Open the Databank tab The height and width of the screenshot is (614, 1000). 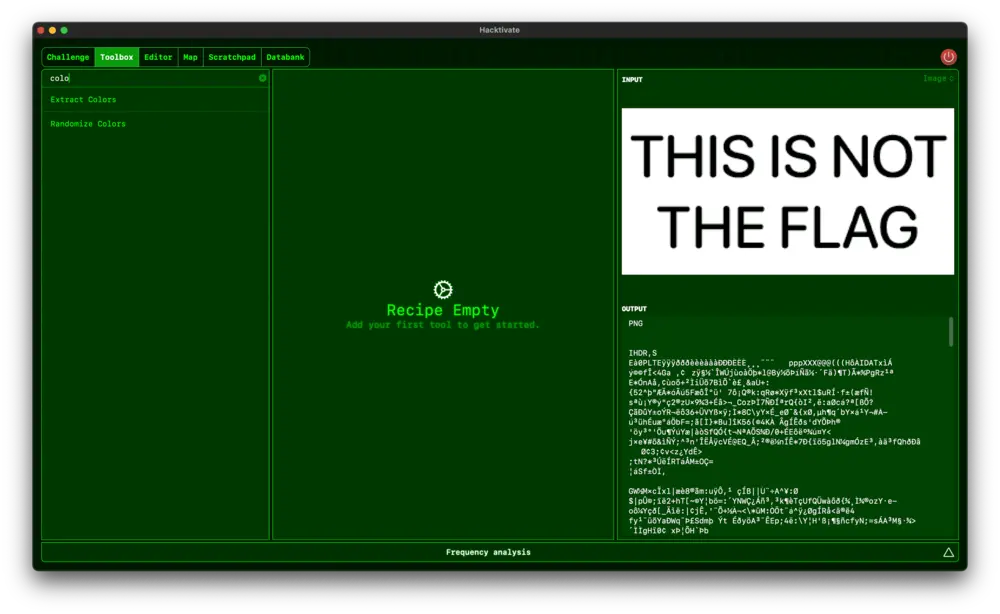285,57
